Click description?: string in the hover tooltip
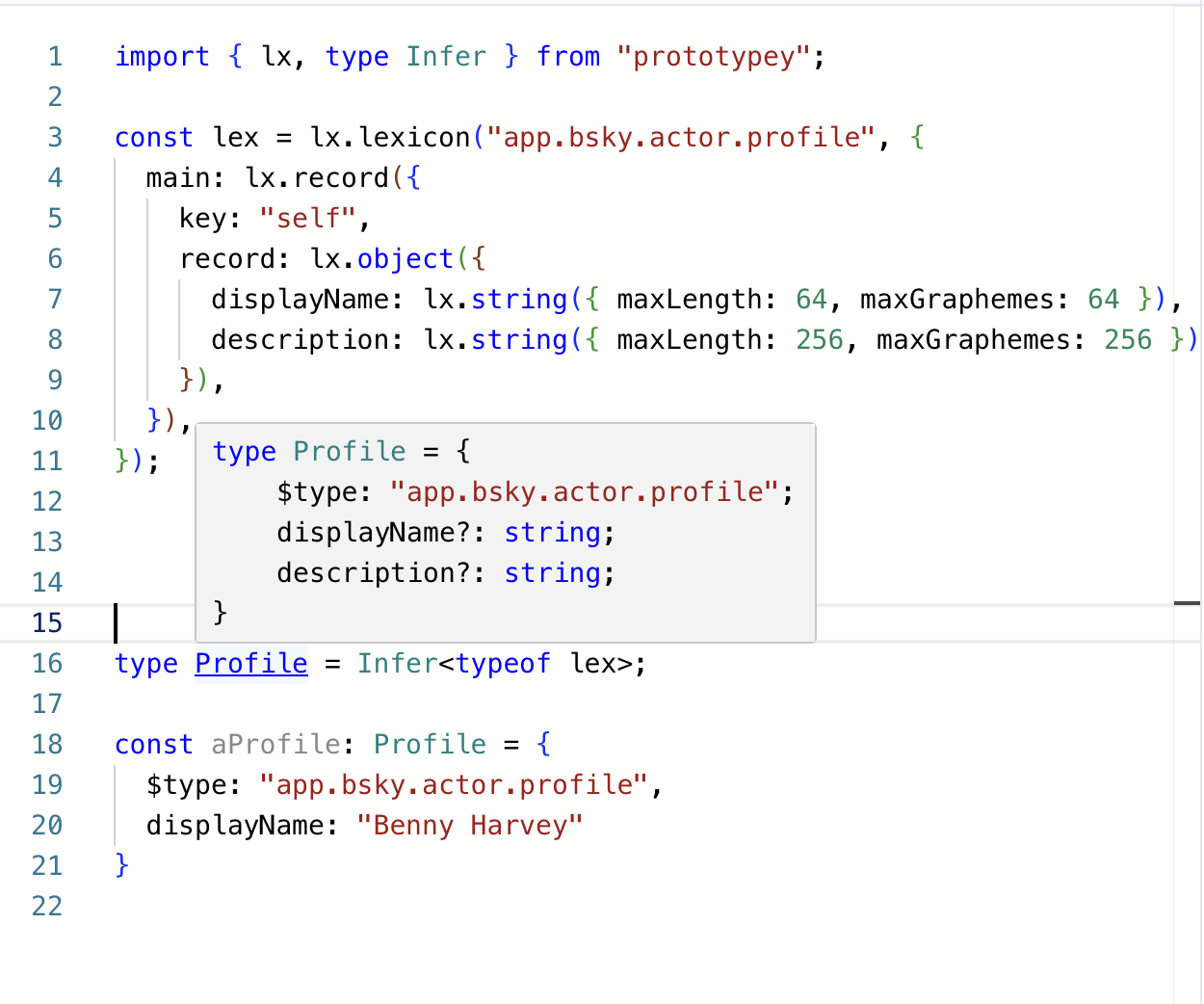Screen dimensions: 1204x1004 [445, 573]
